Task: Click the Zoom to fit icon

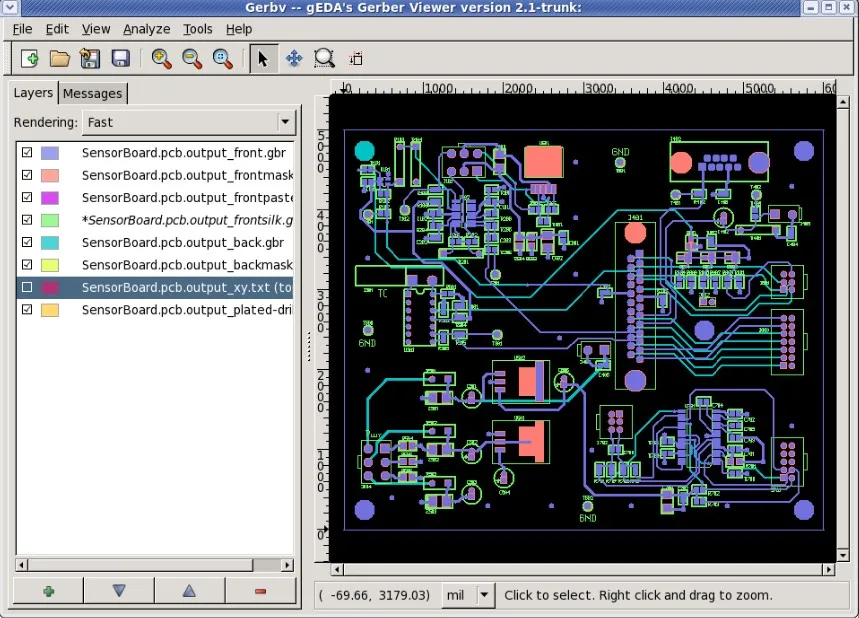Action: point(222,59)
